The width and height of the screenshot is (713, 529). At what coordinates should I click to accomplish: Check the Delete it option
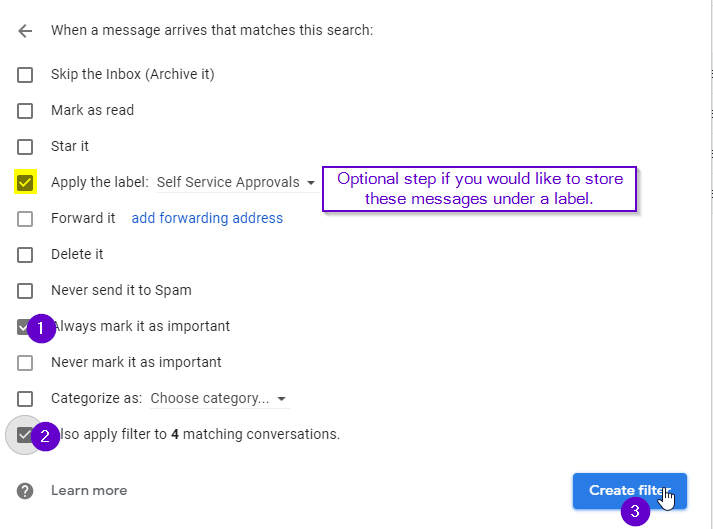coord(25,255)
